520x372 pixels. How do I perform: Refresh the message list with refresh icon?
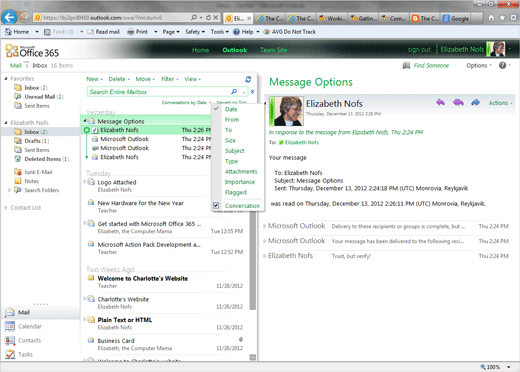tap(248, 79)
